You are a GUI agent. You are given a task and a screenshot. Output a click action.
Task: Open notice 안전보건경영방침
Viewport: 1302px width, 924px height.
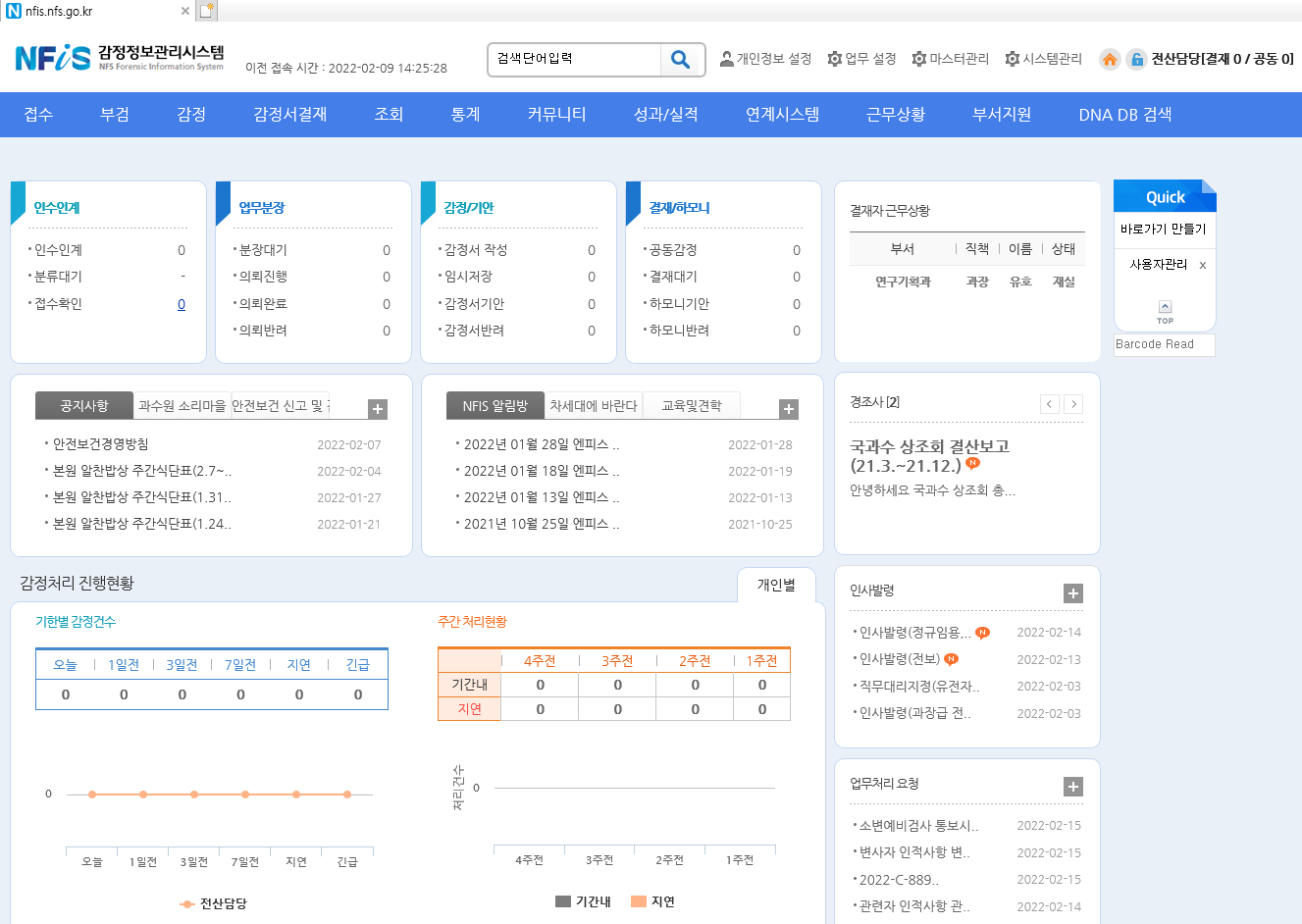coord(101,444)
